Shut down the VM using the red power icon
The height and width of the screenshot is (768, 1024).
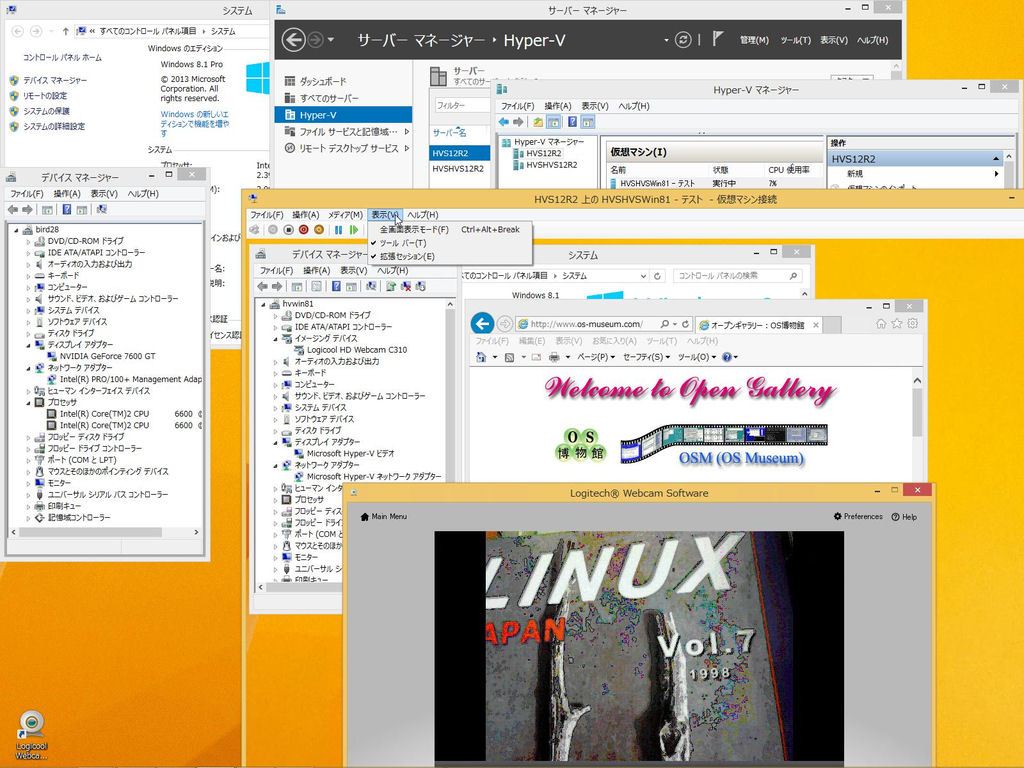304,230
